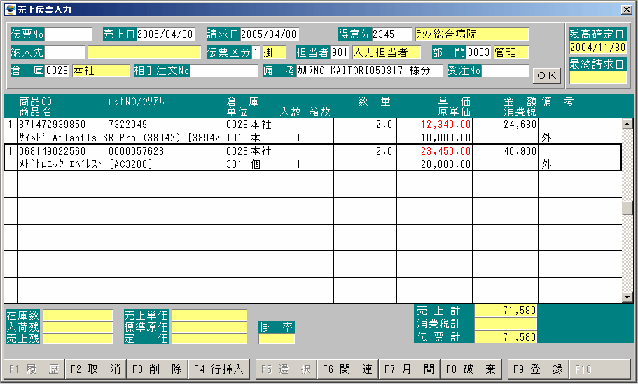Click the 担当者 code field showing 901
638x384 pixels.
[339, 52]
